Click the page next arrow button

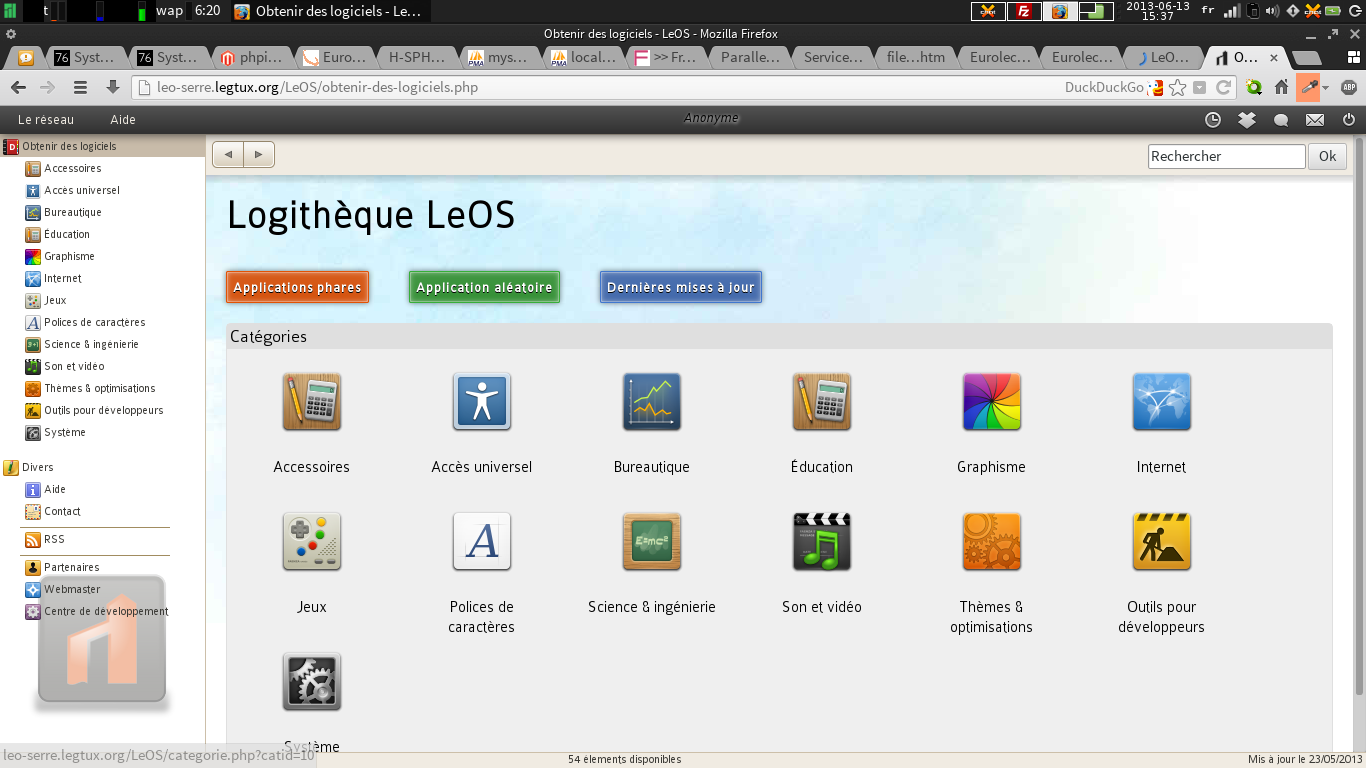click(259, 155)
